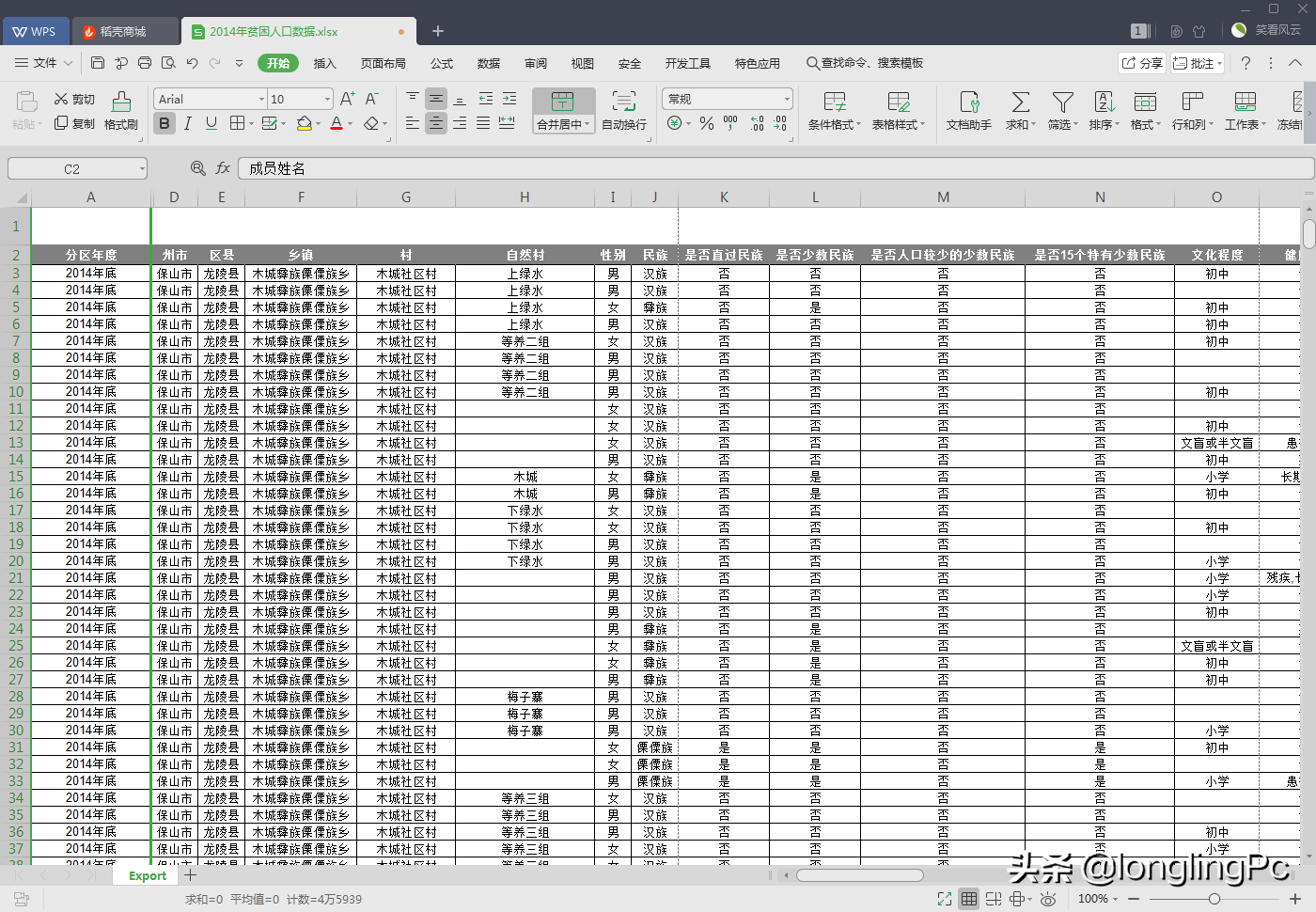Toggle vertical middle alignment
Screen dimensions: 1316x912
click(x=436, y=99)
